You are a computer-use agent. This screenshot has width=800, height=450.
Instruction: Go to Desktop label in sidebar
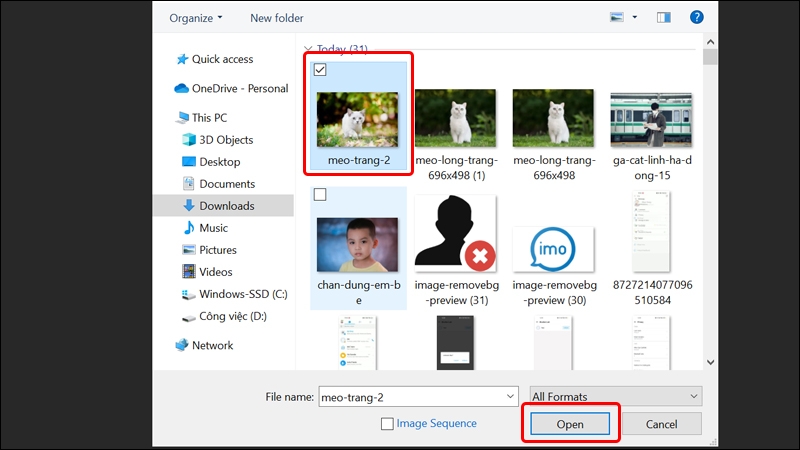pyautogui.click(x=219, y=162)
